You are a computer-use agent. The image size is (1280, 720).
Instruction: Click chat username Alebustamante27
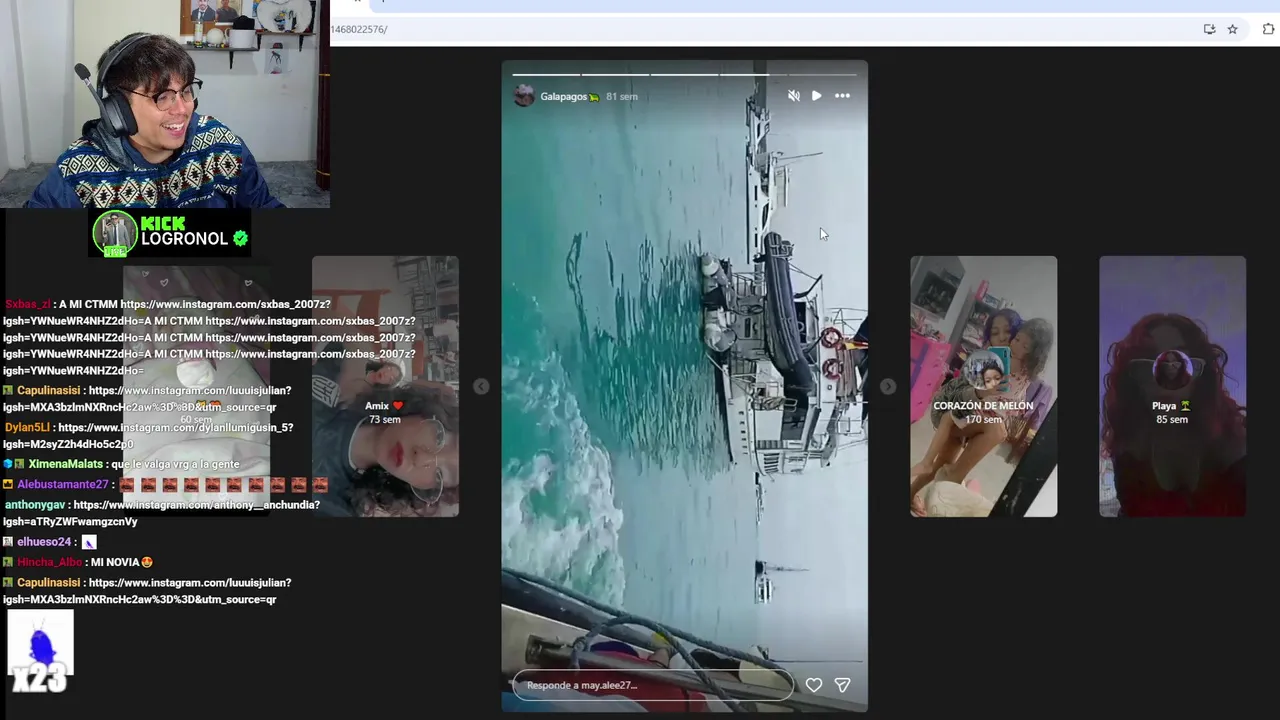(x=62, y=484)
